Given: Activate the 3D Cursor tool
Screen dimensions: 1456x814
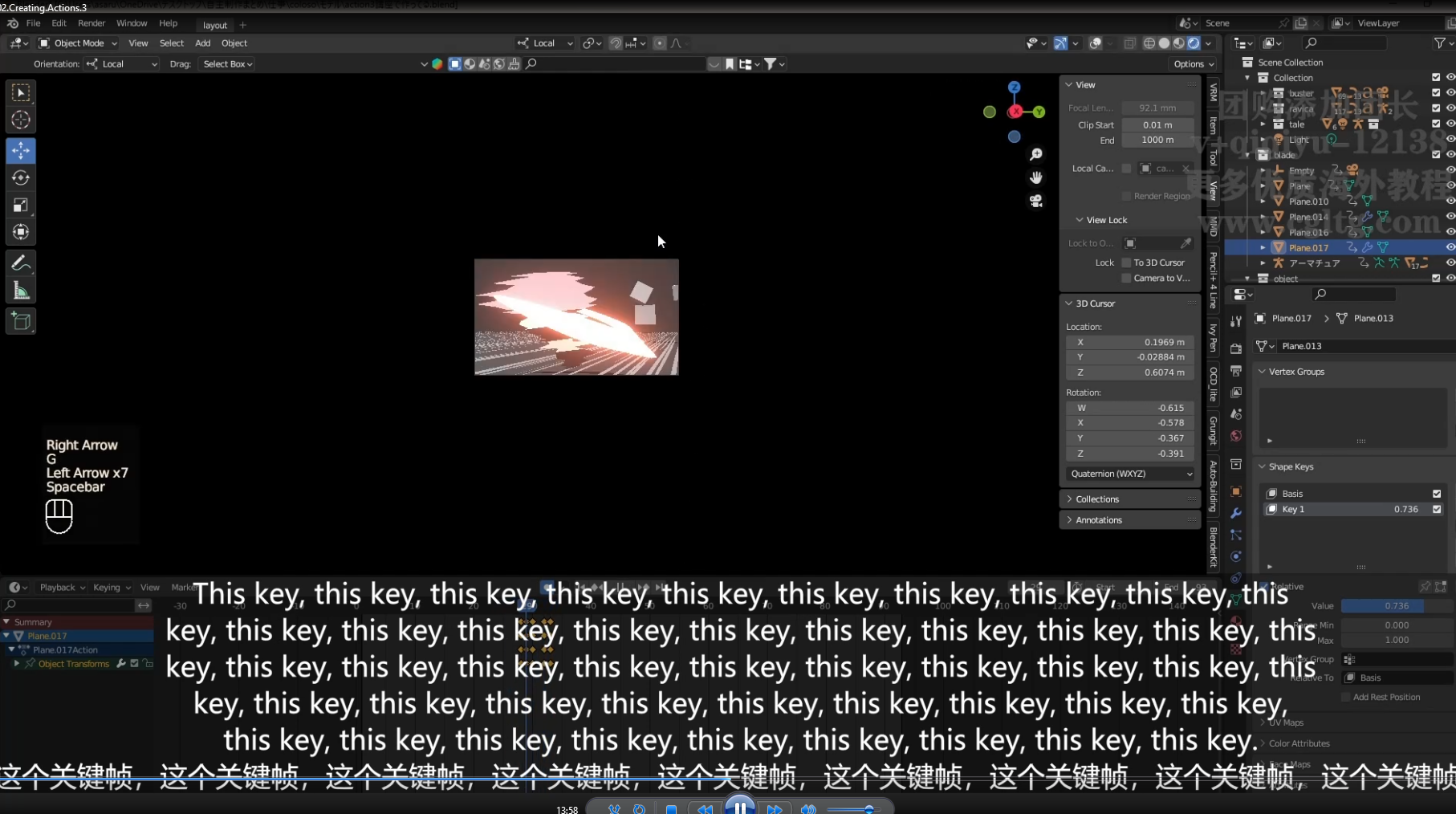Looking at the screenshot, I should pyautogui.click(x=21, y=120).
